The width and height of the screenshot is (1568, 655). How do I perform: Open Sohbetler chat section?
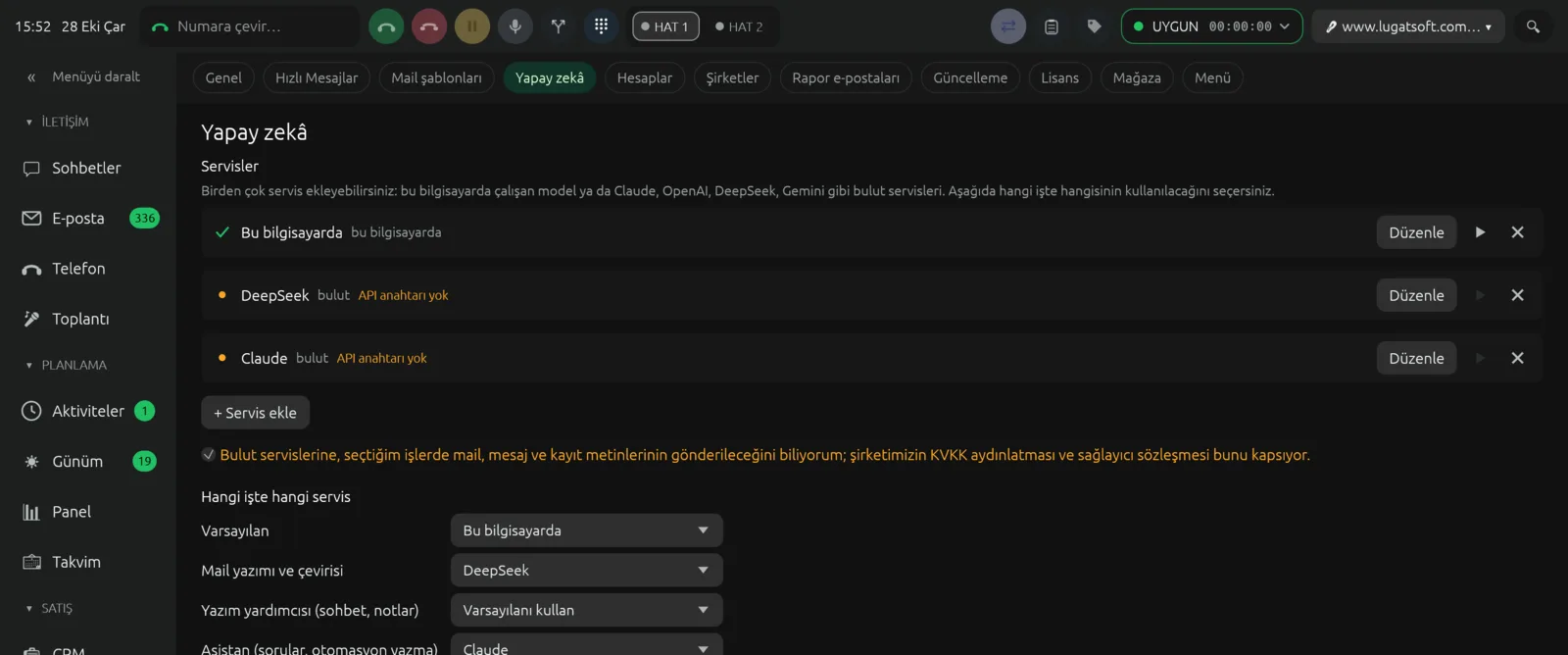[x=88, y=168]
